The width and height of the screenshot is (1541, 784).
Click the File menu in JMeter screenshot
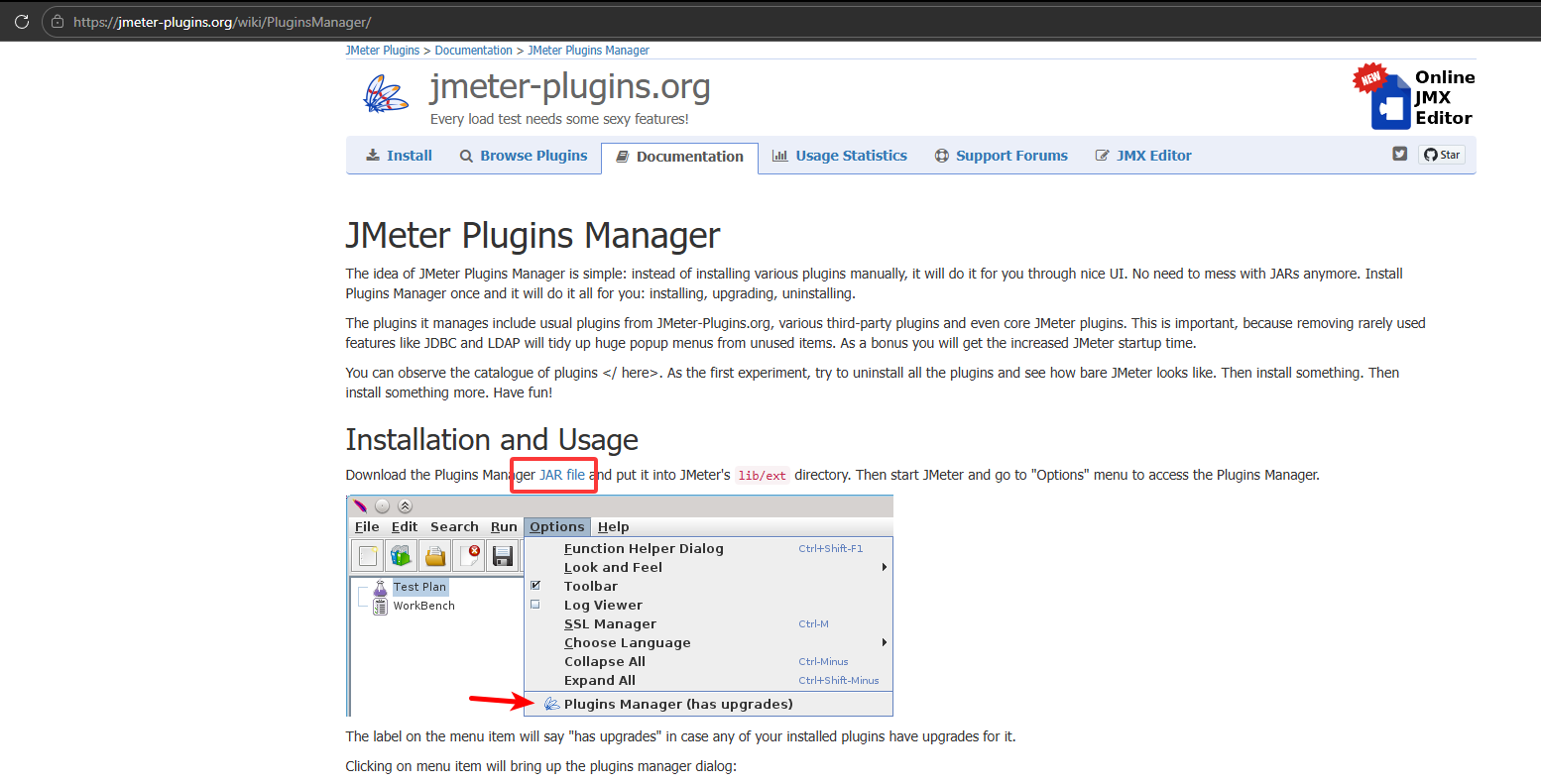[x=367, y=527]
